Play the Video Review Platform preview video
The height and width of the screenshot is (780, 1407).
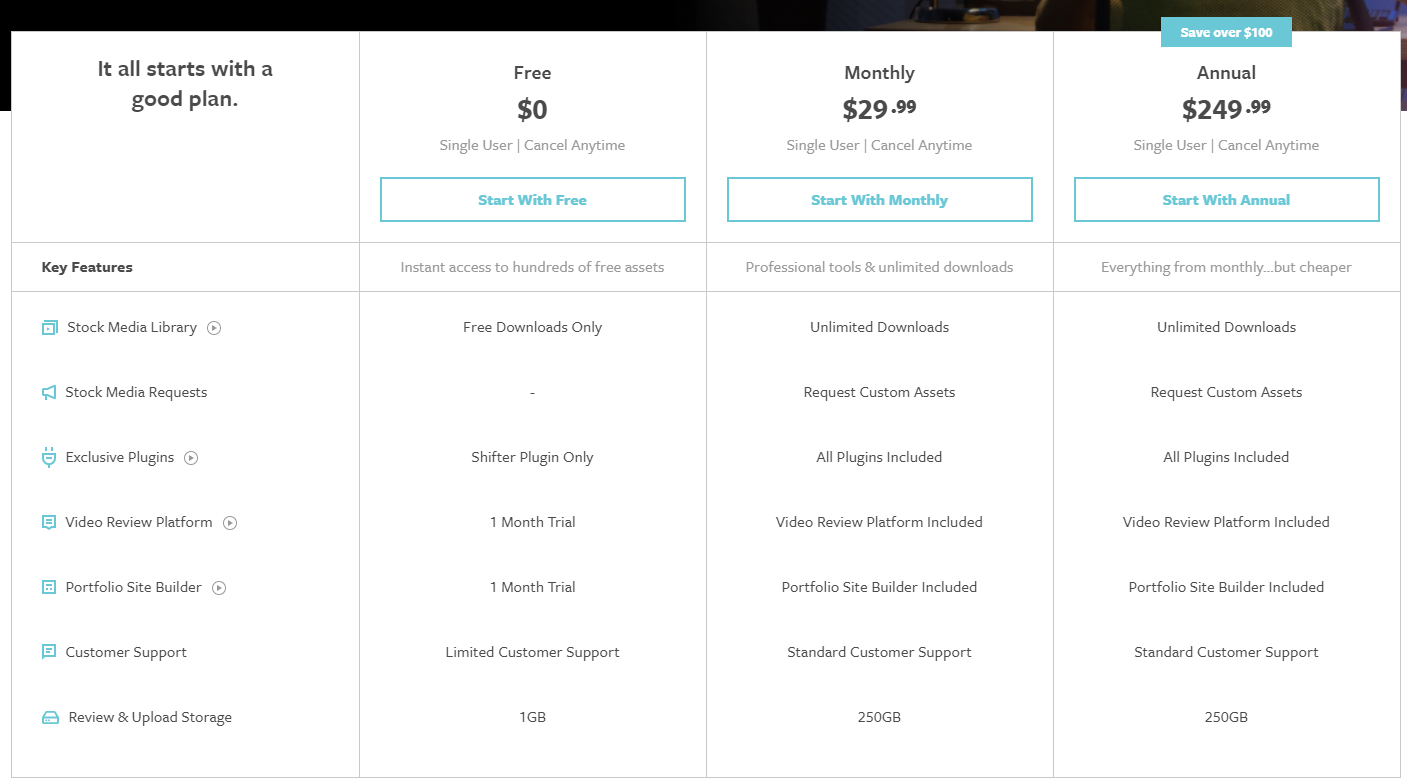(230, 523)
